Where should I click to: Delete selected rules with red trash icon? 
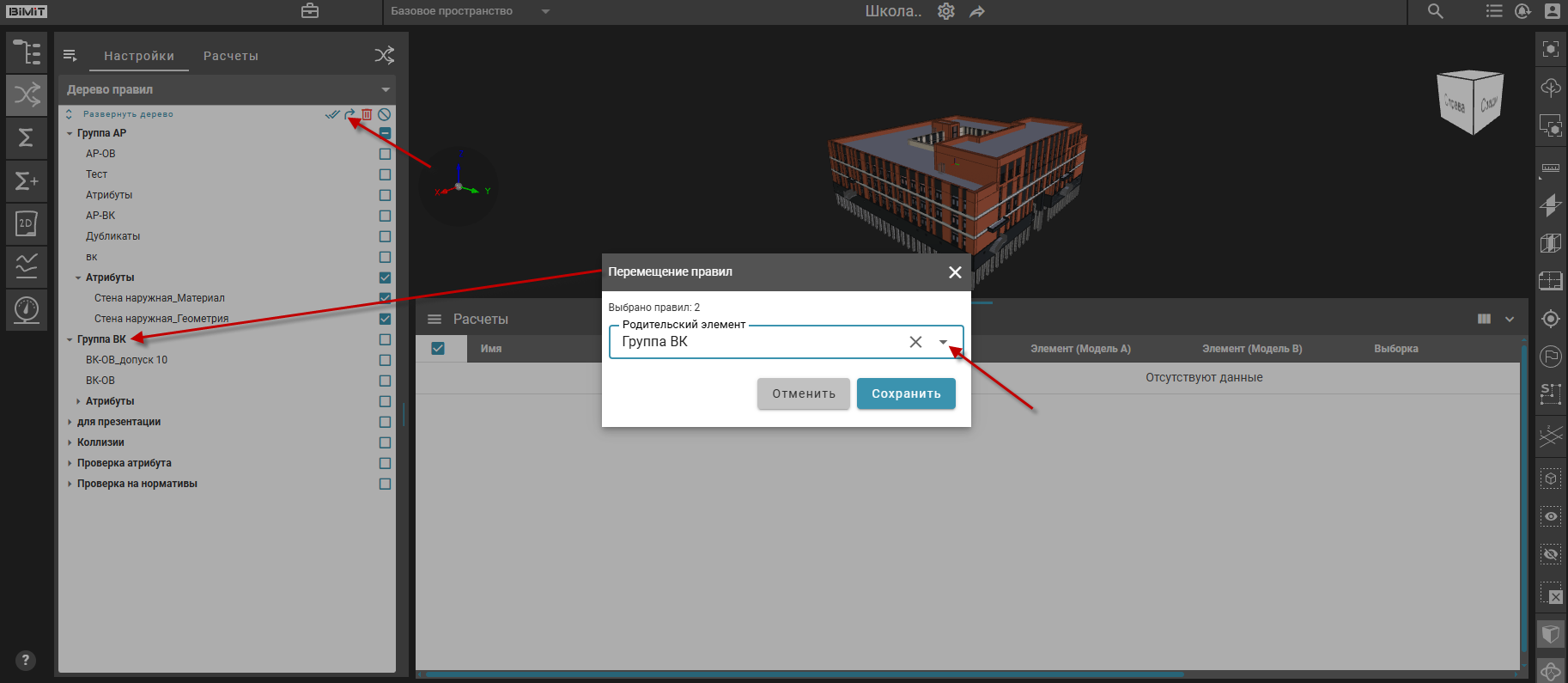[x=367, y=114]
